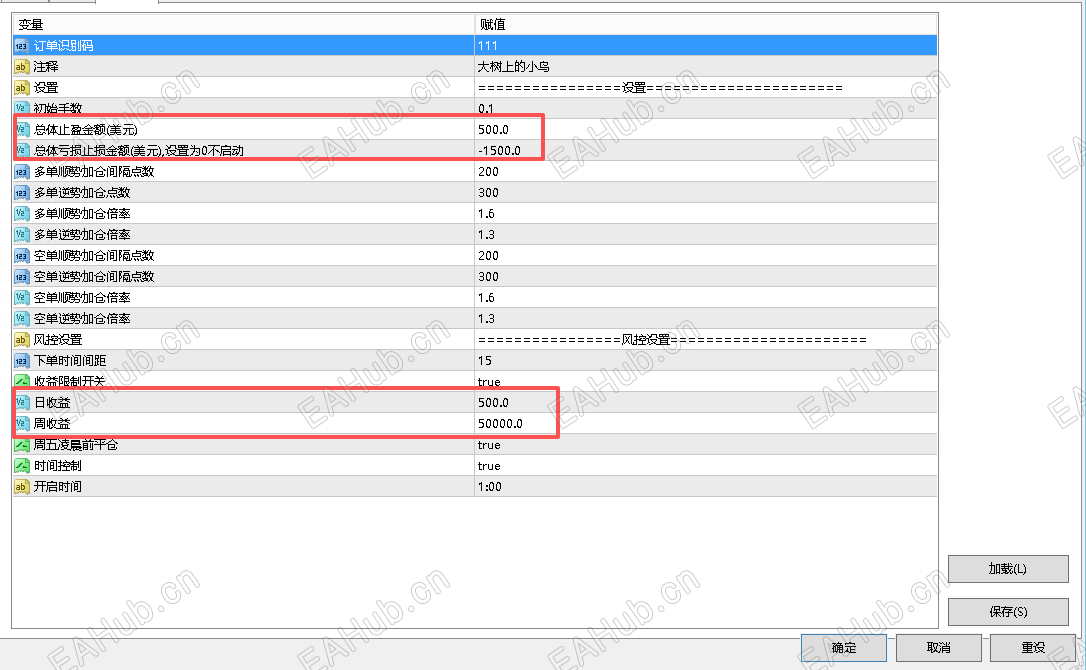Reset inputs with the 重设 button
Viewport: 1086px width, 670px height.
click(x=1033, y=648)
